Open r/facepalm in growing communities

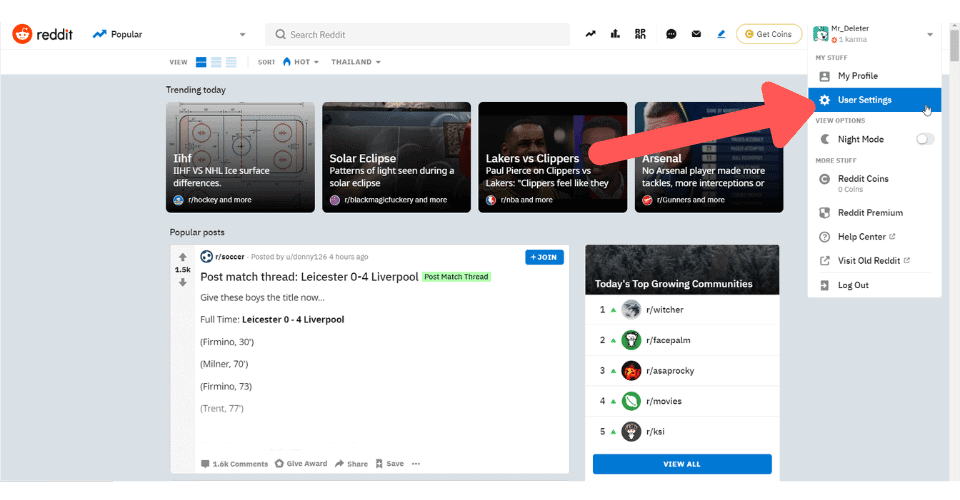point(668,340)
